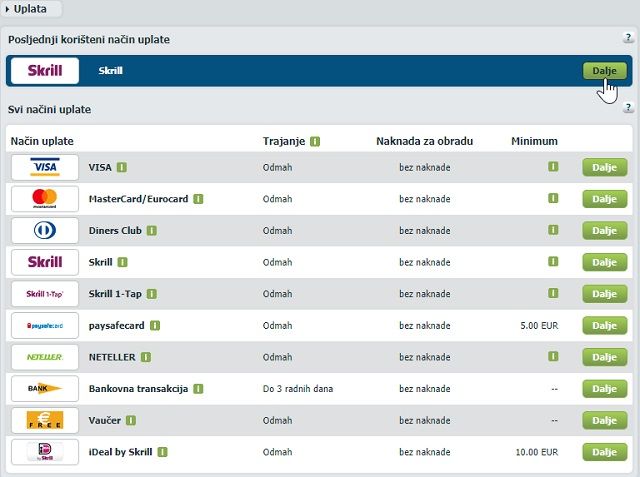This screenshot has width=640, height=477.
Task: Click the 'NETELLER' name text
Action: [x=112, y=357]
